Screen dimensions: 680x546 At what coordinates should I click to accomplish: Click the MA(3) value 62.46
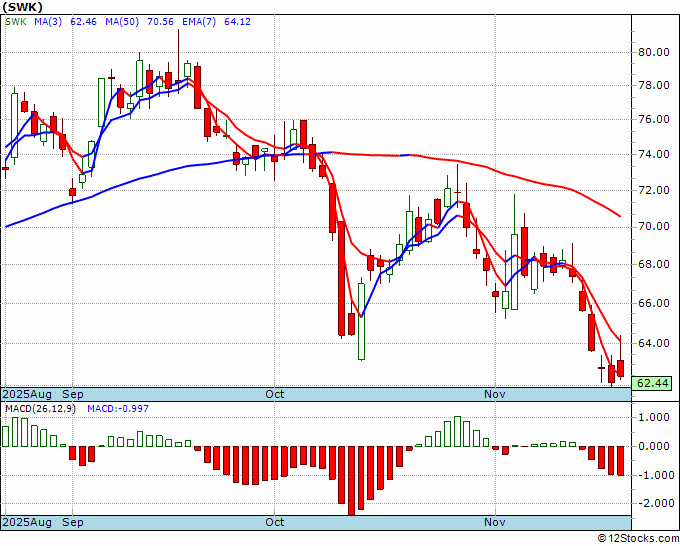click(83, 22)
